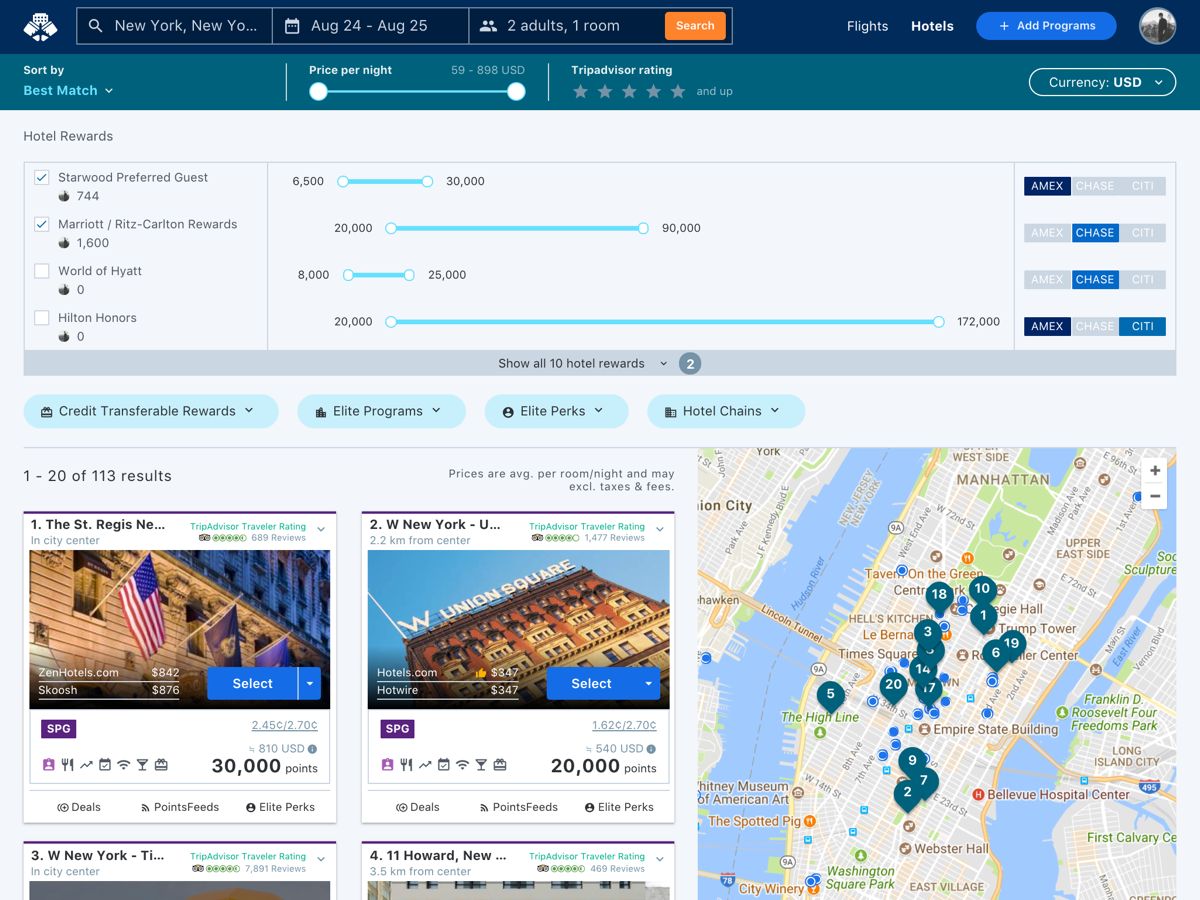Screen dimensions: 1200x900
Task: Open Select arrow dropdown on St. Regis card
Action: coord(310,684)
